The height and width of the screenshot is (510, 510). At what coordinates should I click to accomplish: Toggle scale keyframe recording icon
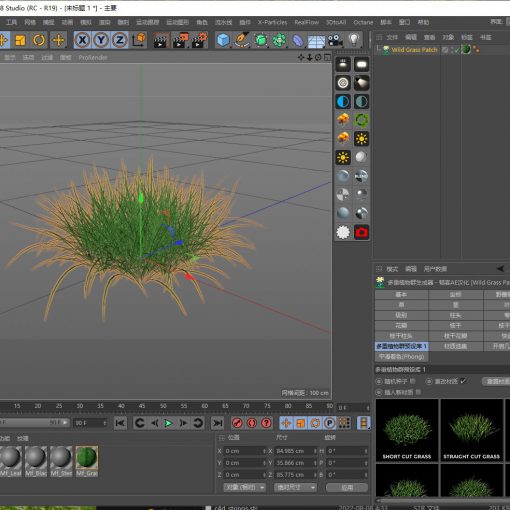click(301, 423)
